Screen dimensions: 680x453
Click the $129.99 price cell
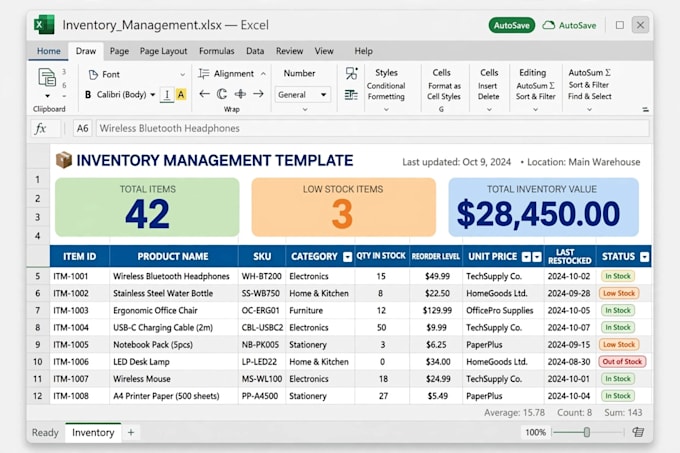click(x=436, y=310)
